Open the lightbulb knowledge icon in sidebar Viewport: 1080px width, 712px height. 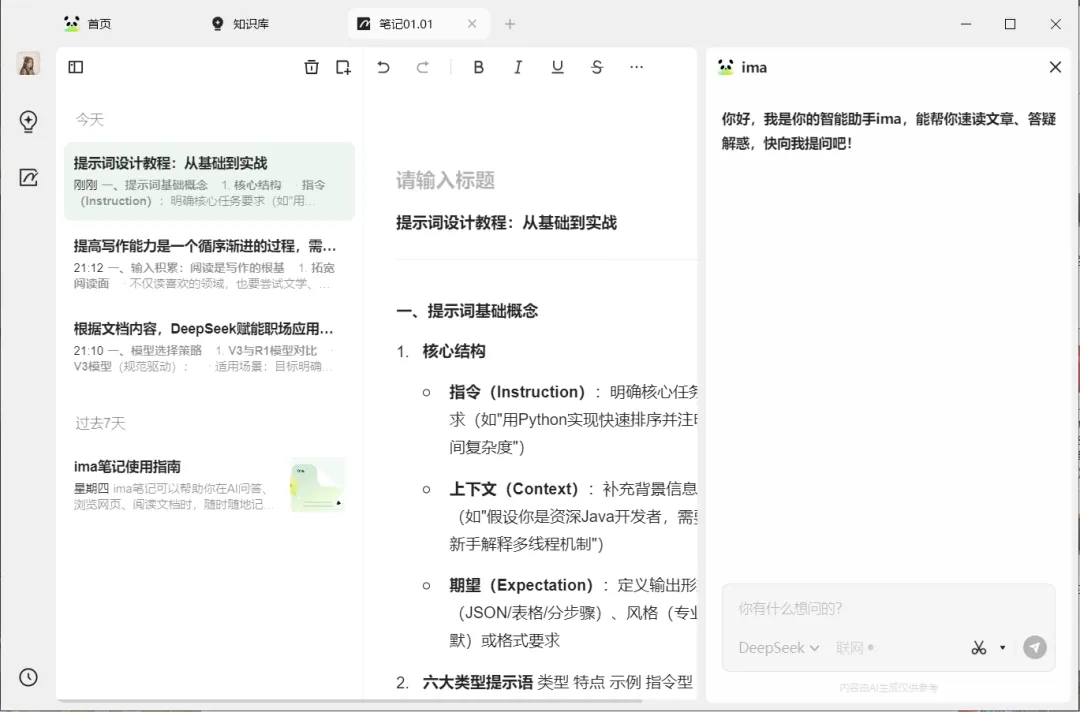28,121
